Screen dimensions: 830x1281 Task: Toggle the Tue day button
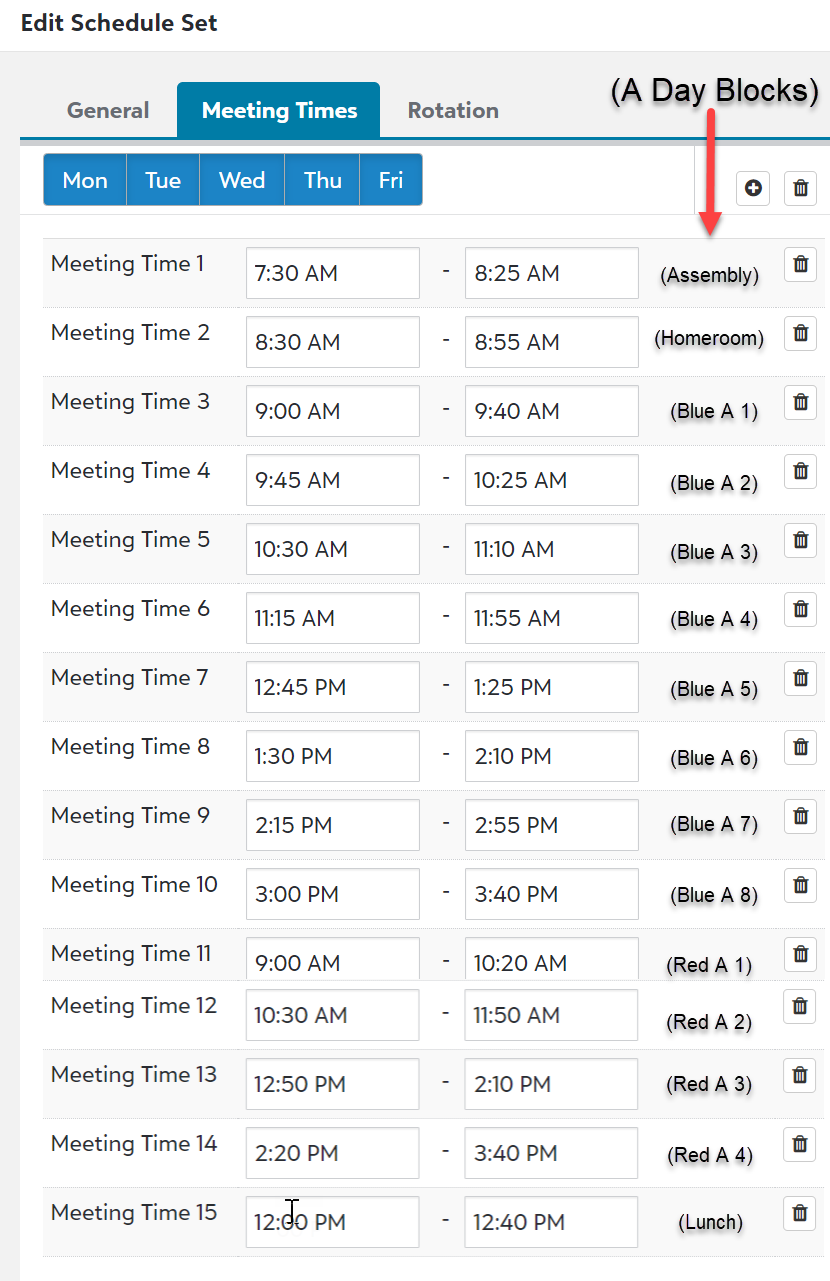click(163, 180)
